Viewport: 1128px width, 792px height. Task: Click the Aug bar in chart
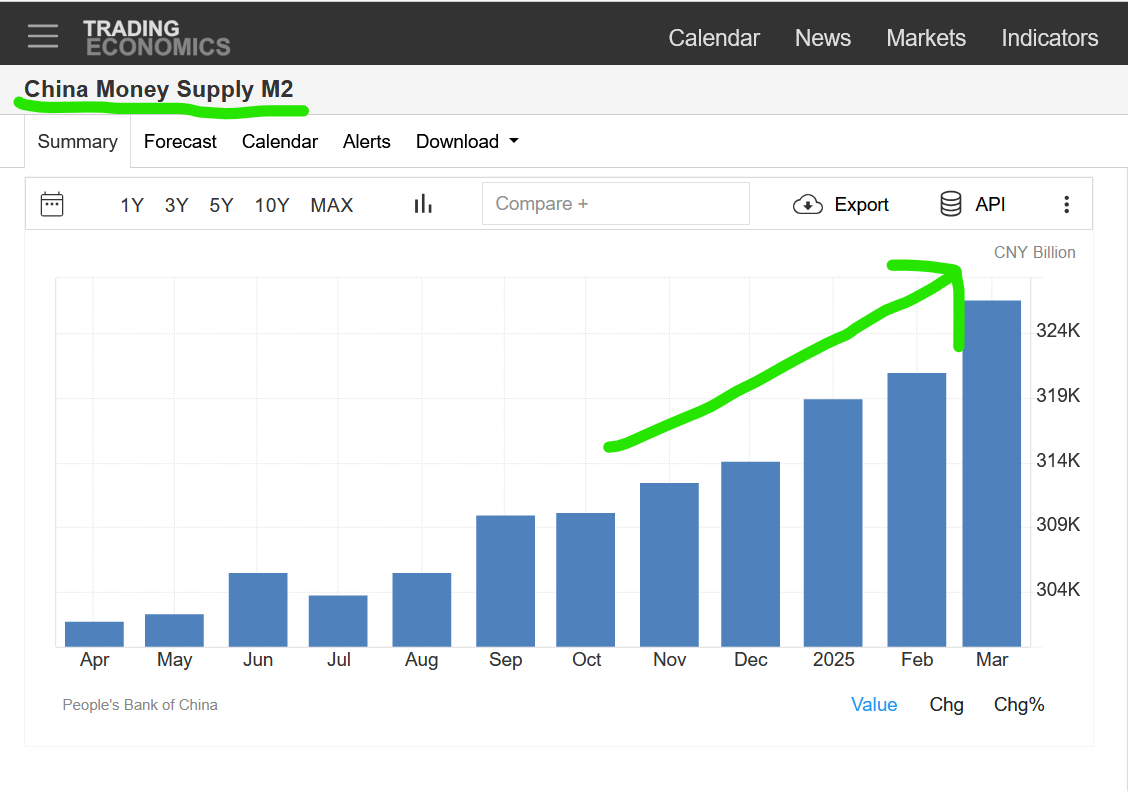422,610
